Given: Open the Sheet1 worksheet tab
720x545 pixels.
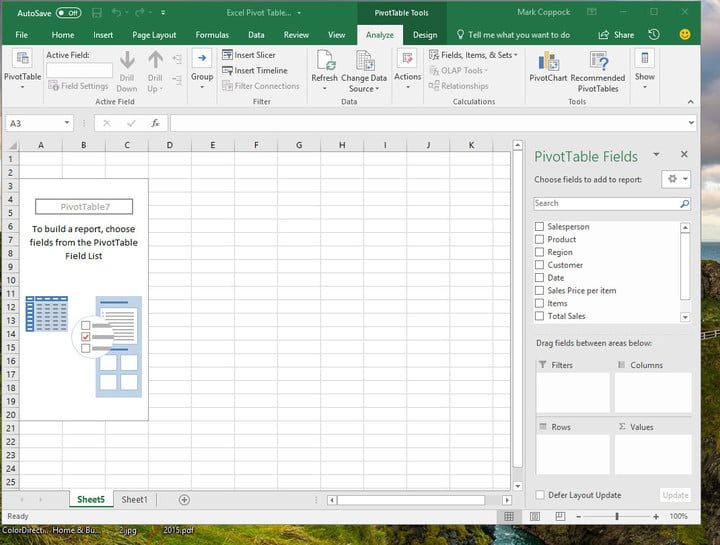Looking at the screenshot, I should pos(134,499).
